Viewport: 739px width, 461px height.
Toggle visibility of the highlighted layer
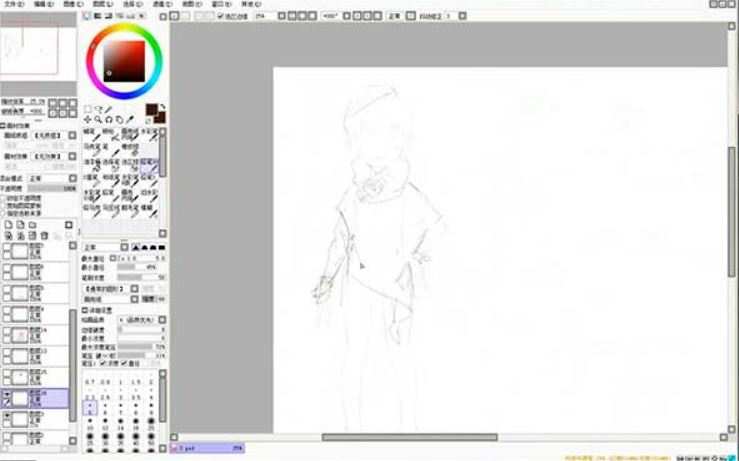[7, 395]
